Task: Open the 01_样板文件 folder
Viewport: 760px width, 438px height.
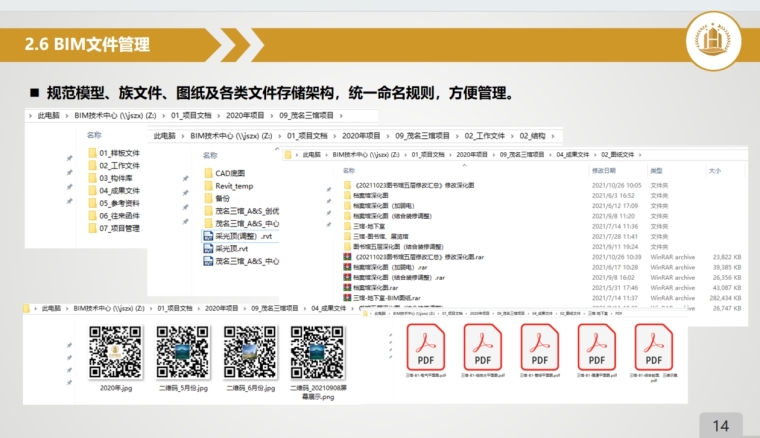Action: [118, 153]
